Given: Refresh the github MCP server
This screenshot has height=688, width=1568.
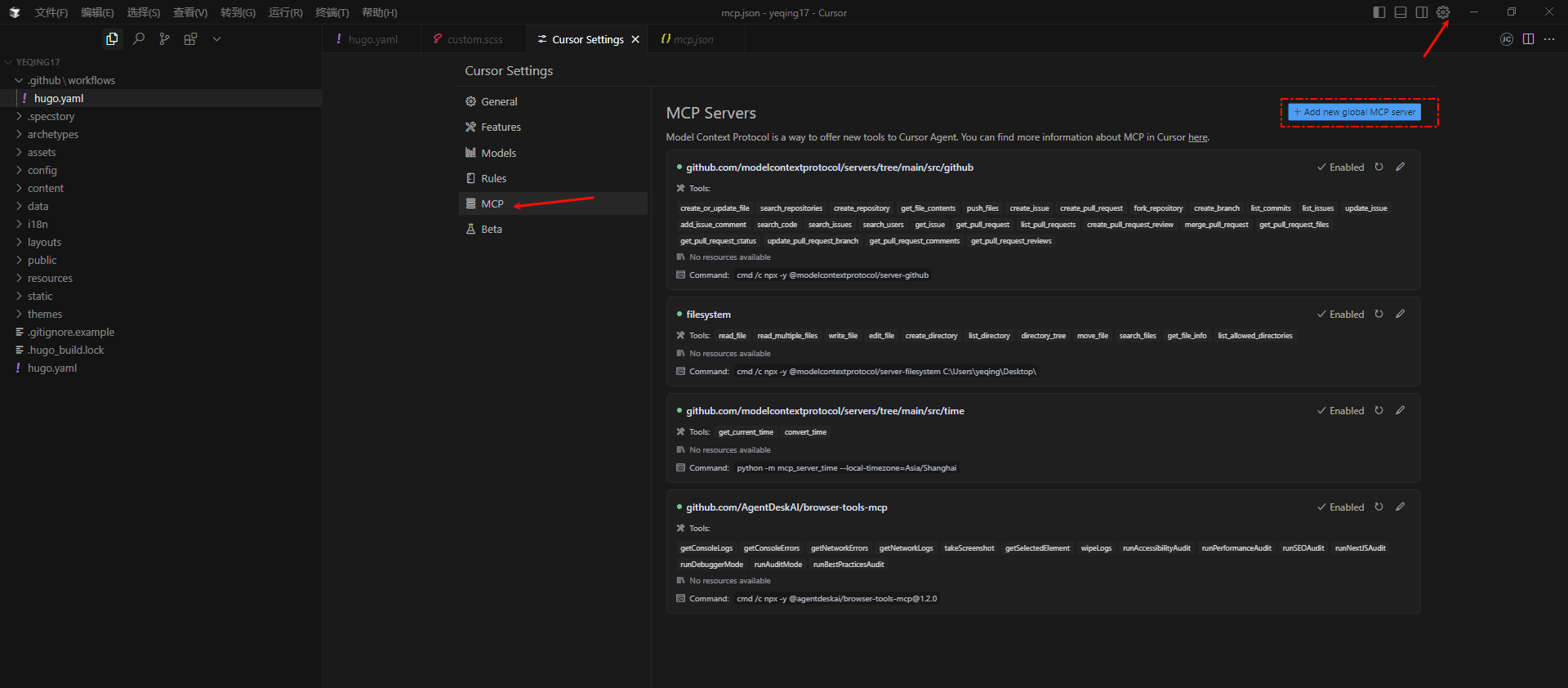Looking at the screenshot, I should (1379, 167).
